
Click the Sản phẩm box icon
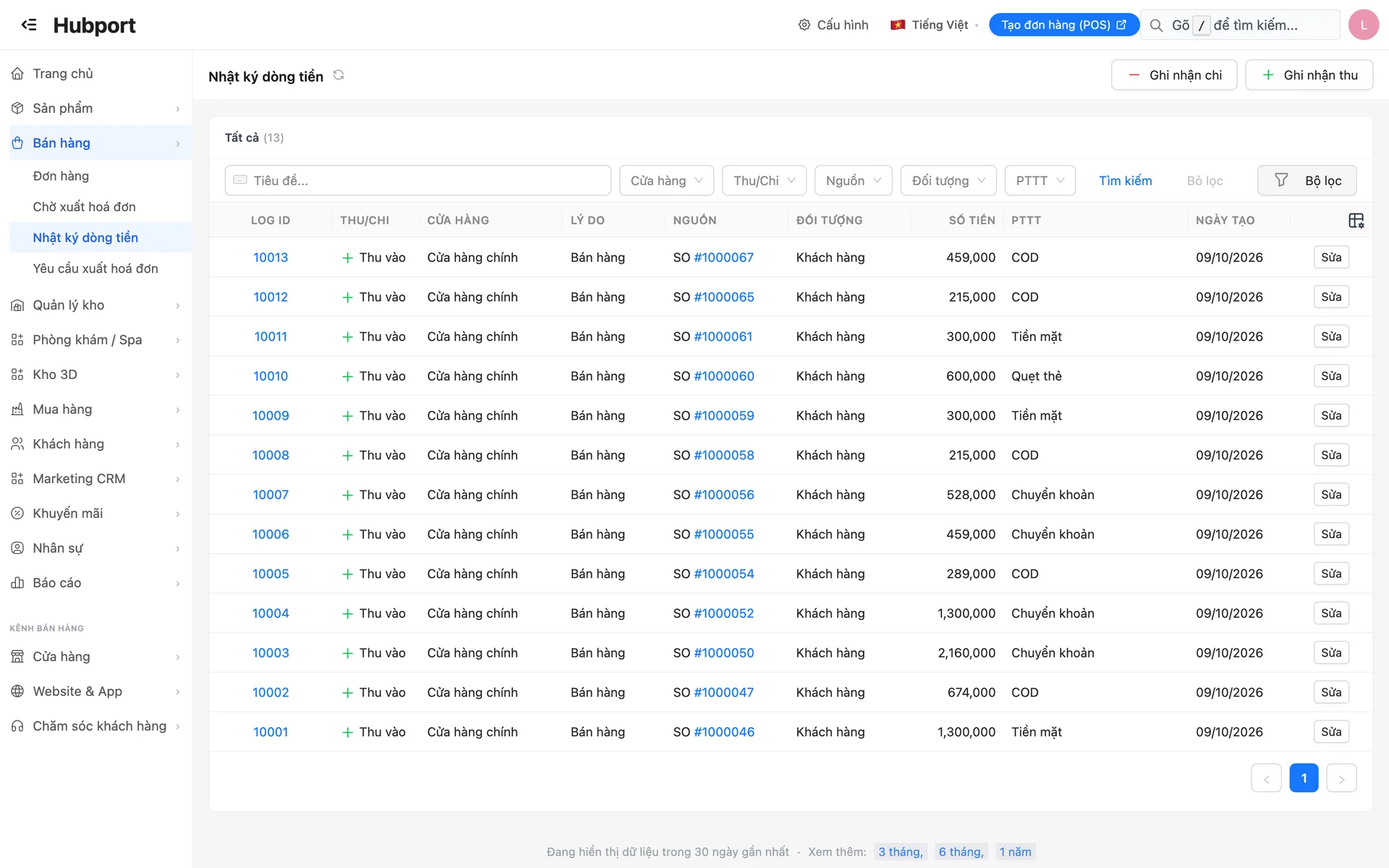point(17,109)
